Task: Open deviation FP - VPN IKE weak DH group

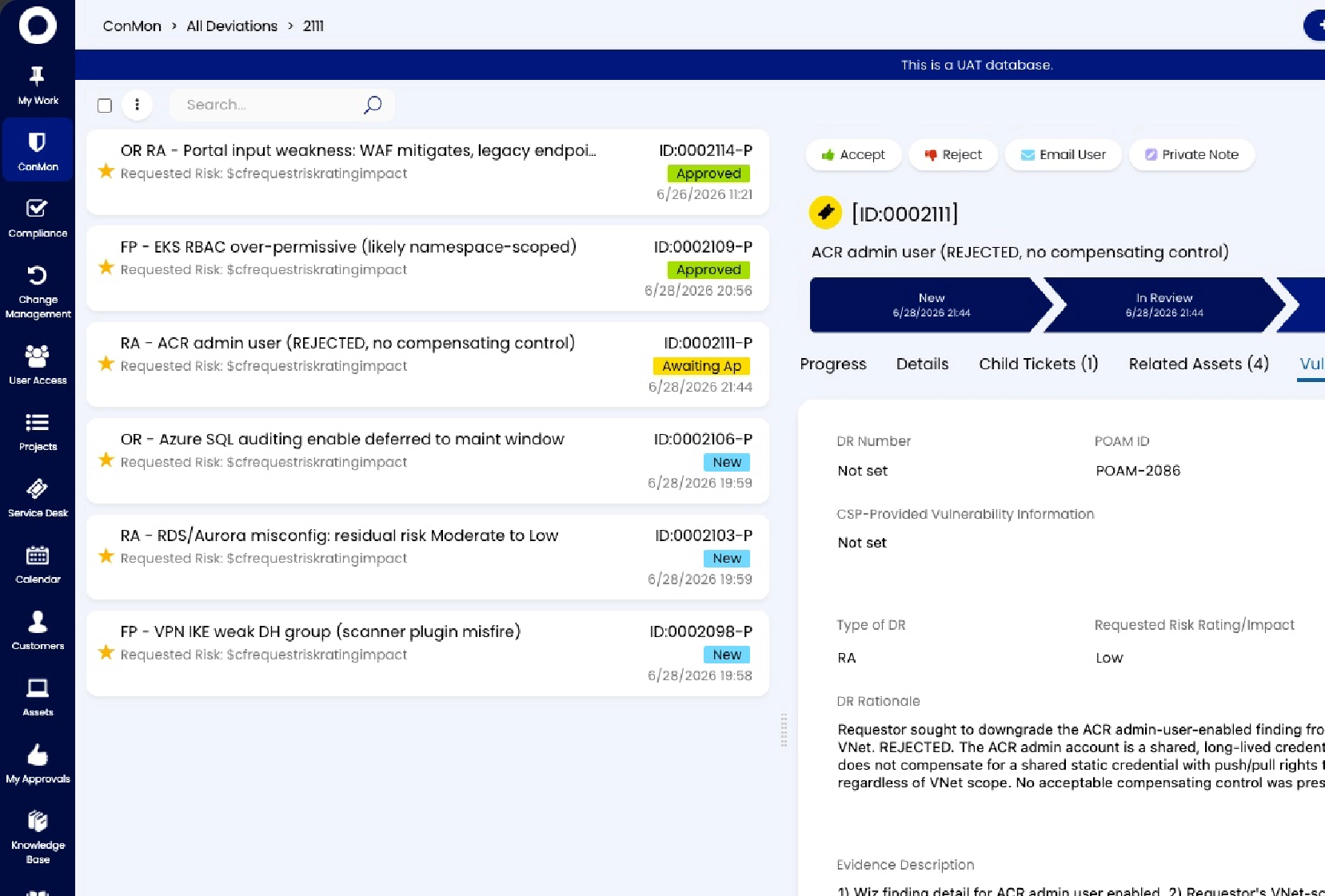Action: click(x=428, y=653)
